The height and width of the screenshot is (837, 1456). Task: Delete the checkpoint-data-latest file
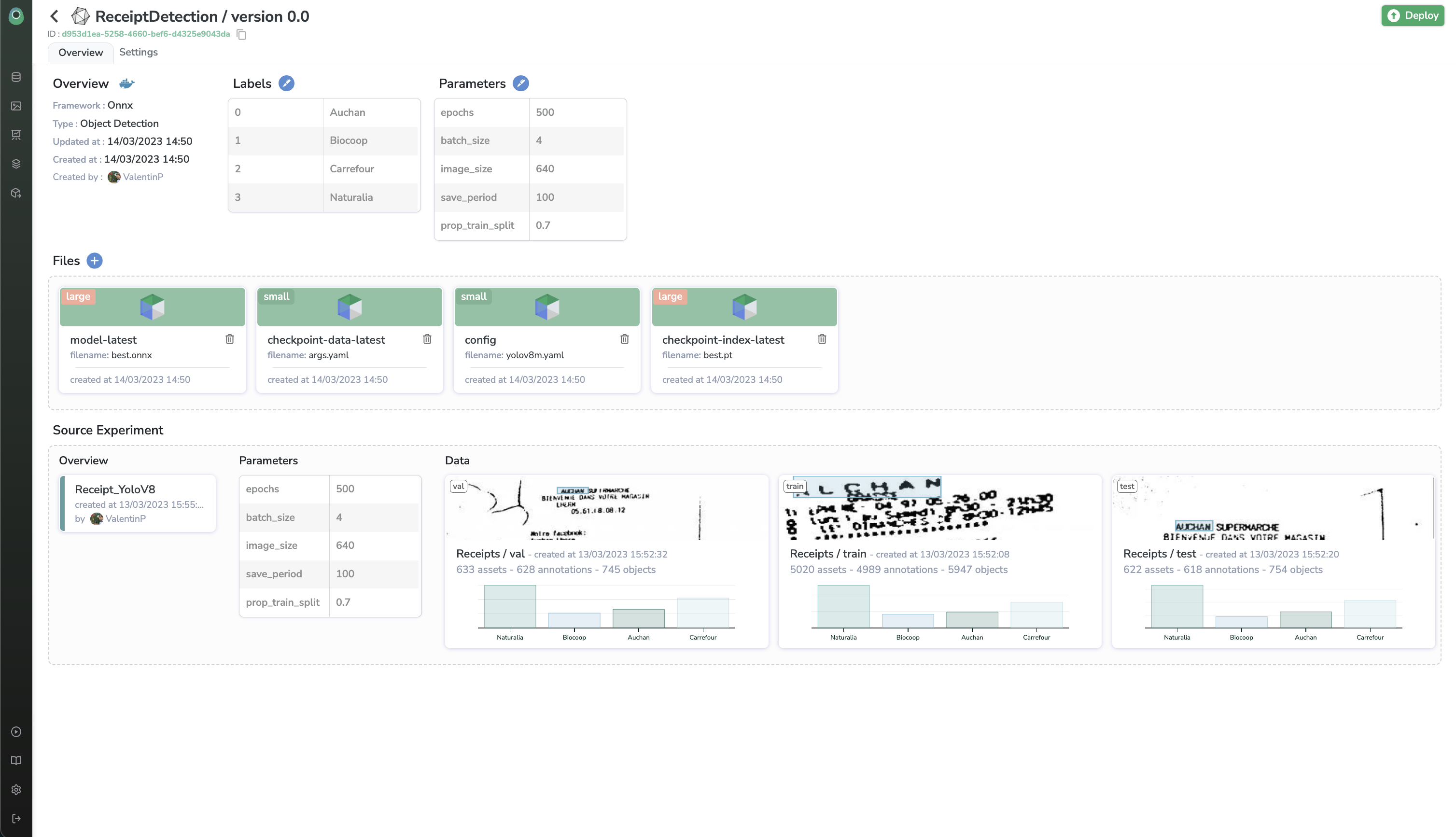pos(427,339)
